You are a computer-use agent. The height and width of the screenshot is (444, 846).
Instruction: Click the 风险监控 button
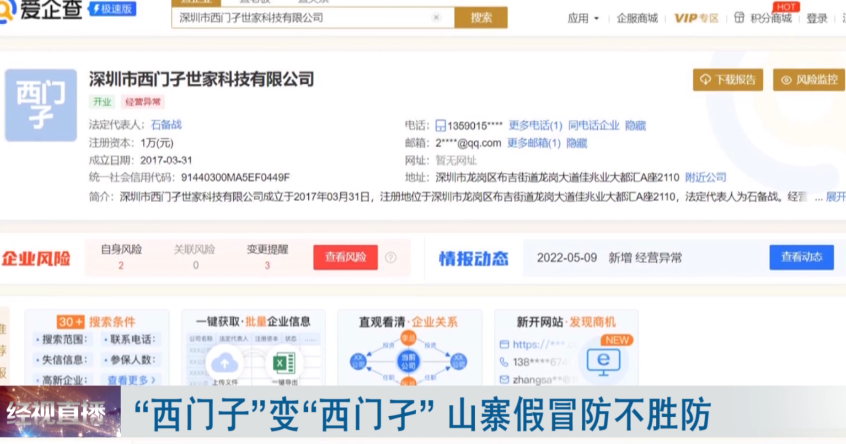coord(809,80)
